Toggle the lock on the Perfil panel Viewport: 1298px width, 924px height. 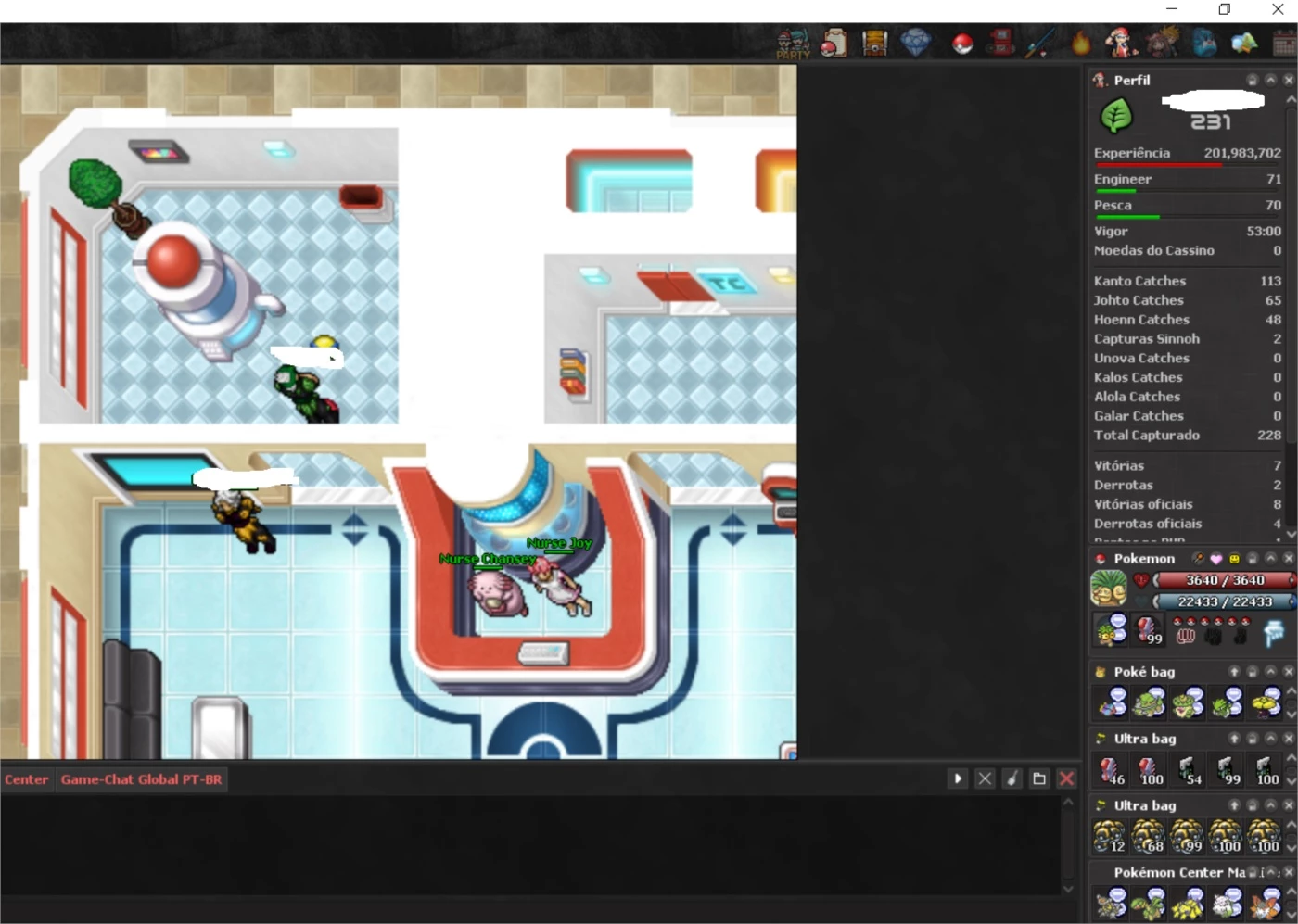point(1253,80)
